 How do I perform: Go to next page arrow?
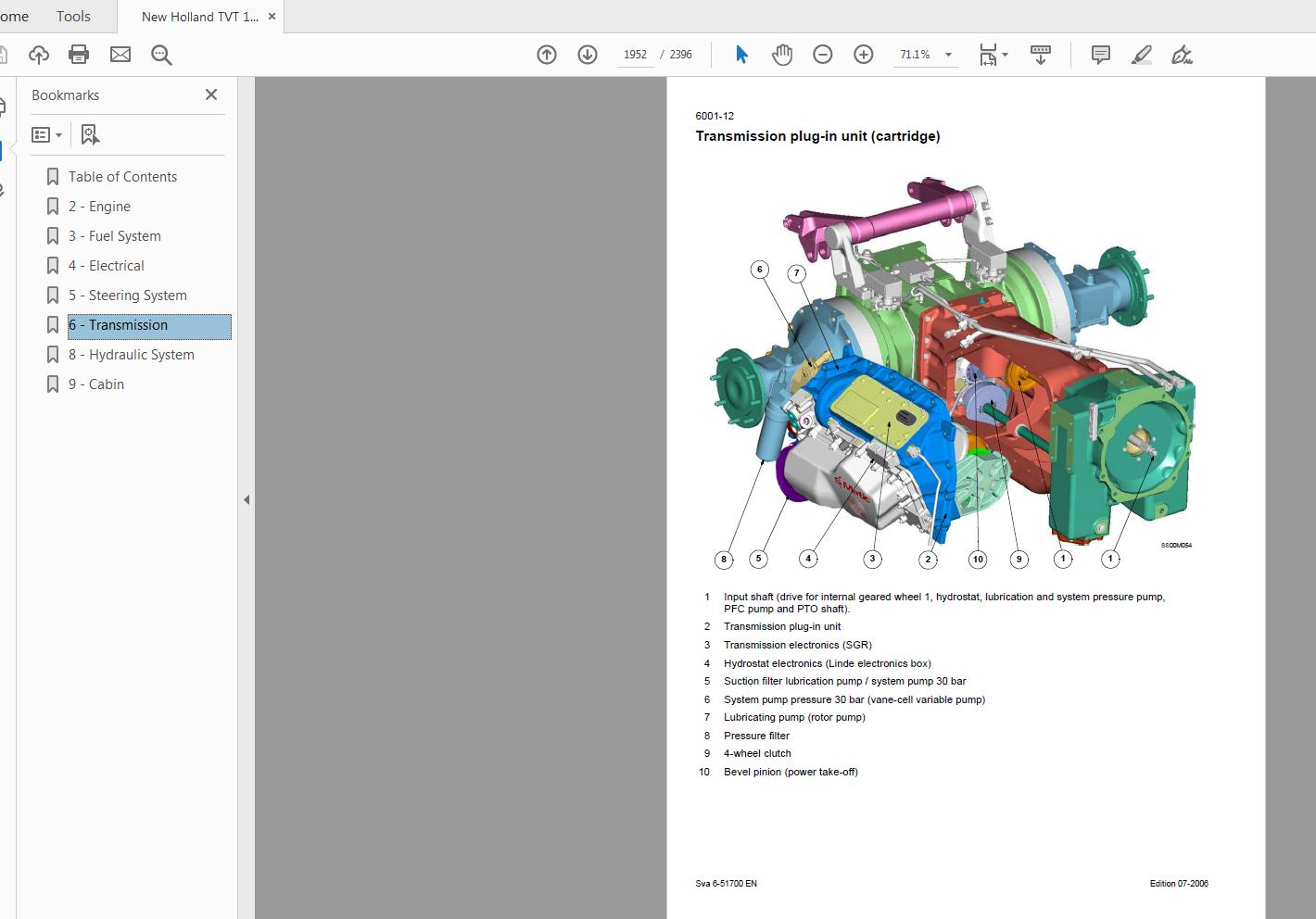click(x=588, y=55)
